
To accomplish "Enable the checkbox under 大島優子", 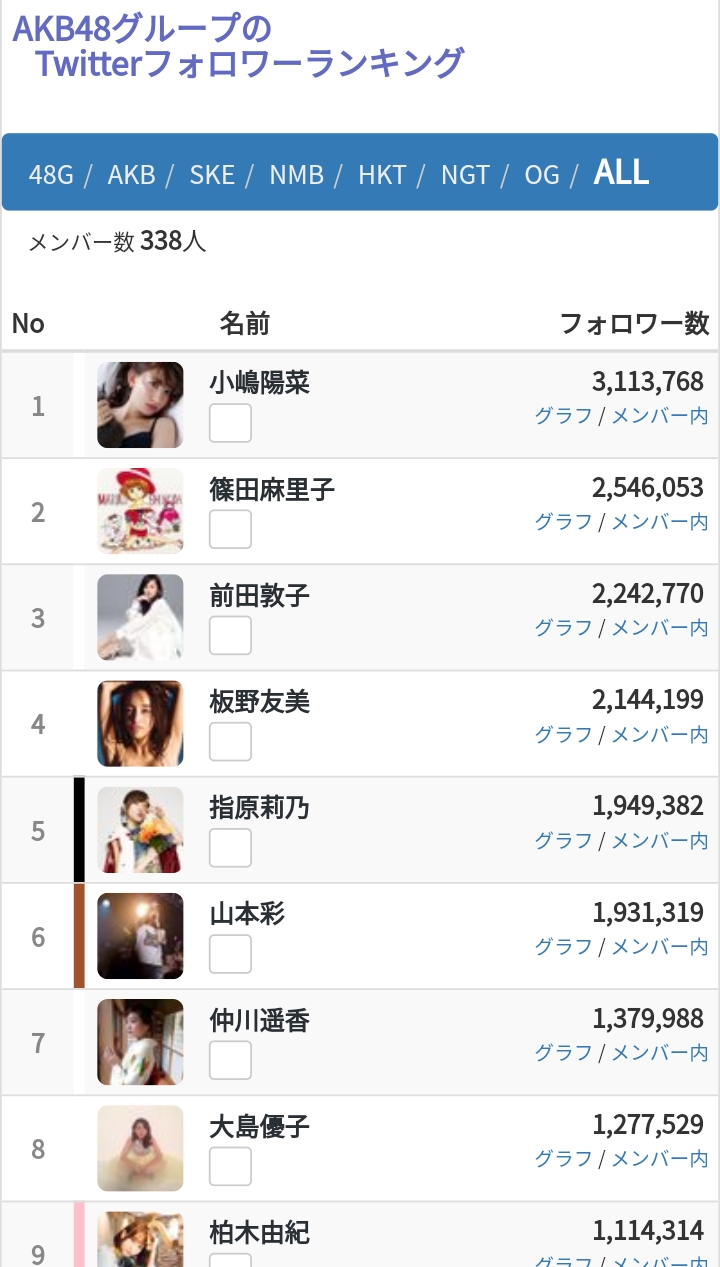I will [x=230, y=1166].
